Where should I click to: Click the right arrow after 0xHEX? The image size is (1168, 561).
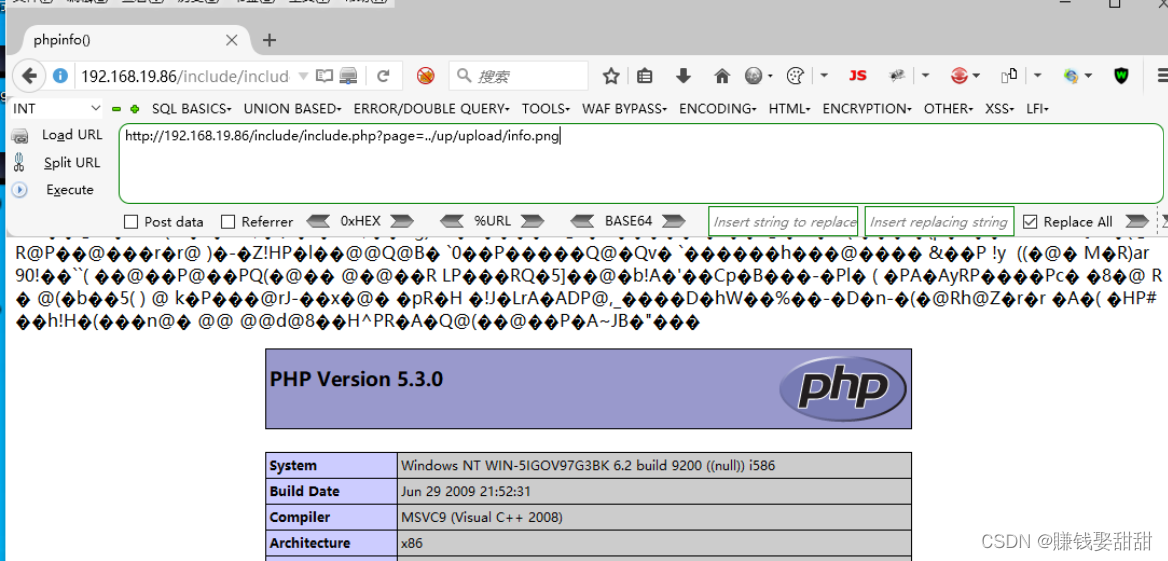pos(402,221)
